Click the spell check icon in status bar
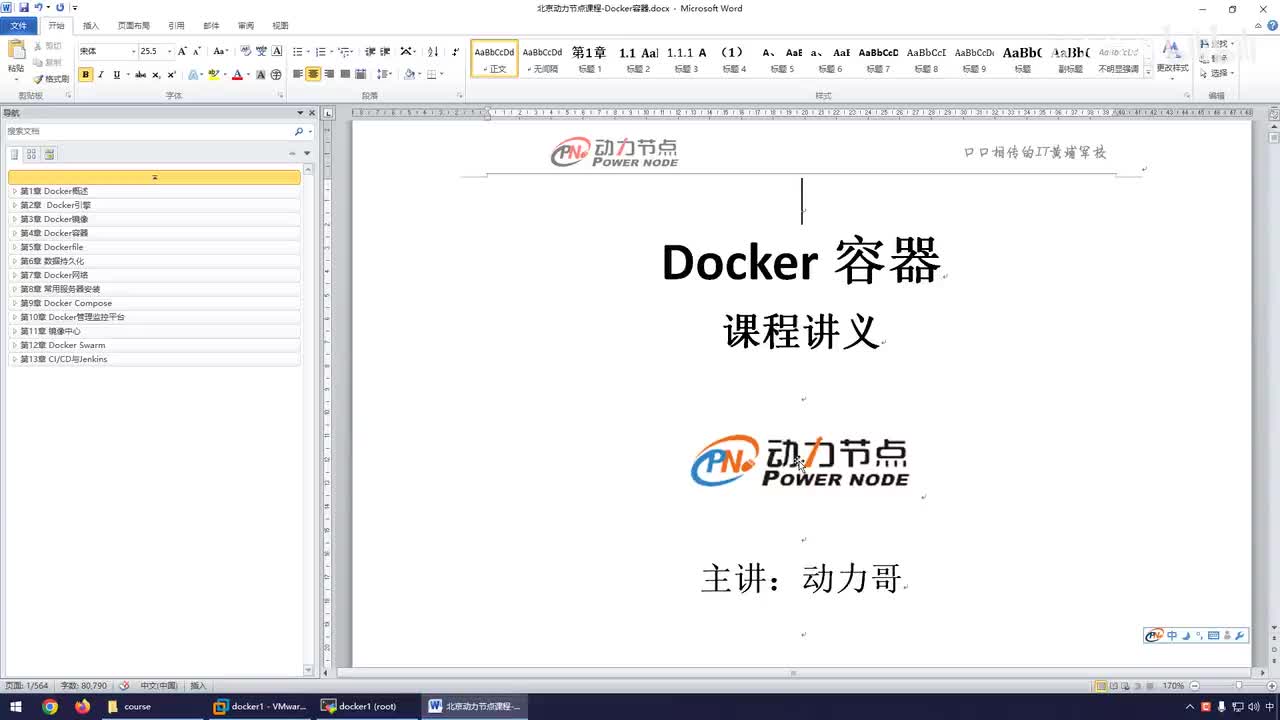Screen dimensions: 1280x720 click(124, 686)
